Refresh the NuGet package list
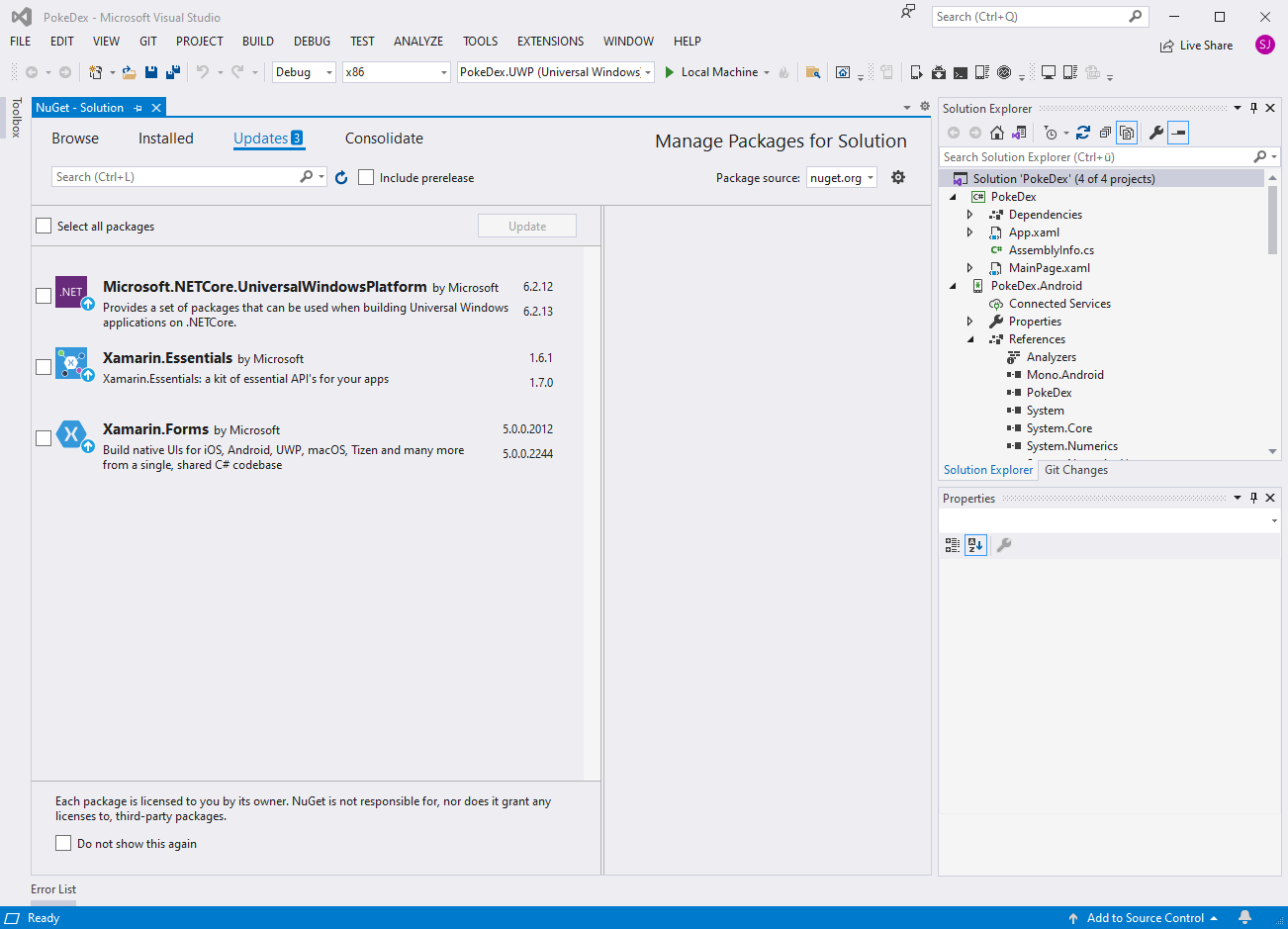 click(341, 177)
